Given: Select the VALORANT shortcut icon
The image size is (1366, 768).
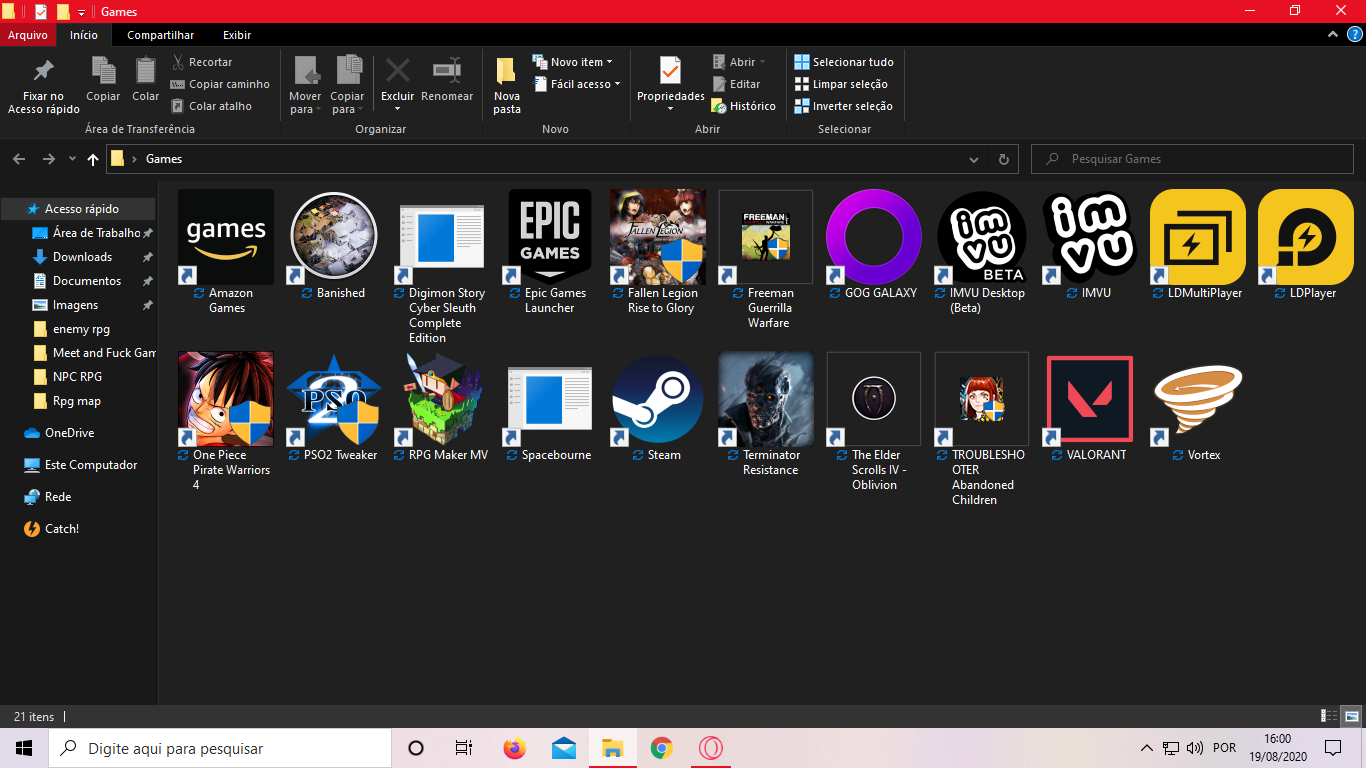Looking at the screenshot, I should [1090, 399].
